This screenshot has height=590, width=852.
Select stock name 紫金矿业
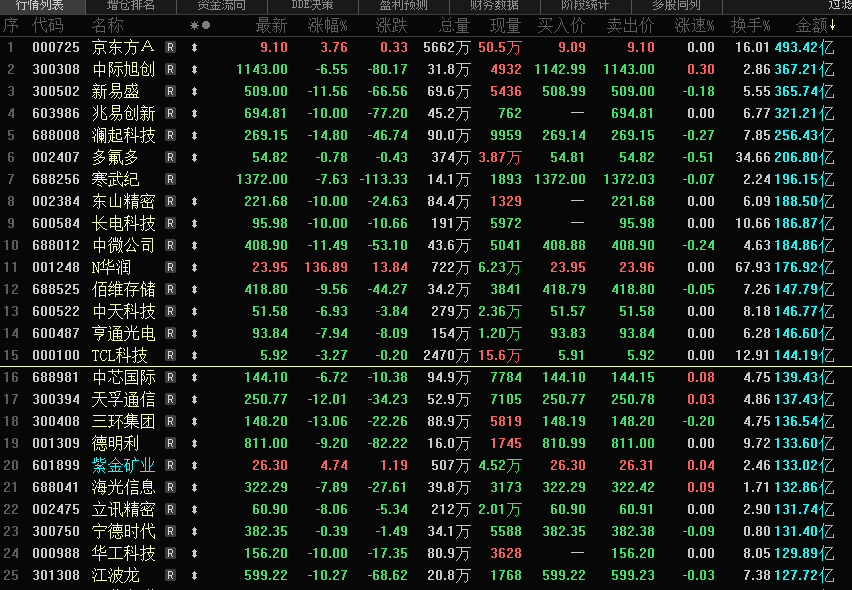[123, 466]
